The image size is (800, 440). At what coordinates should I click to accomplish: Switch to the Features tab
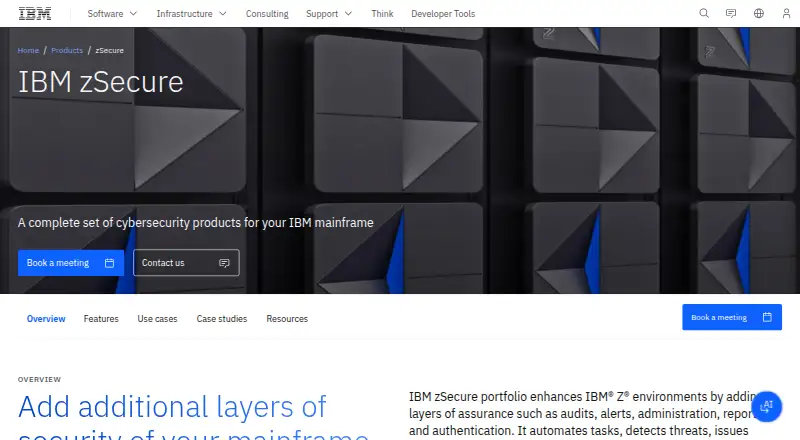point(101,319)
